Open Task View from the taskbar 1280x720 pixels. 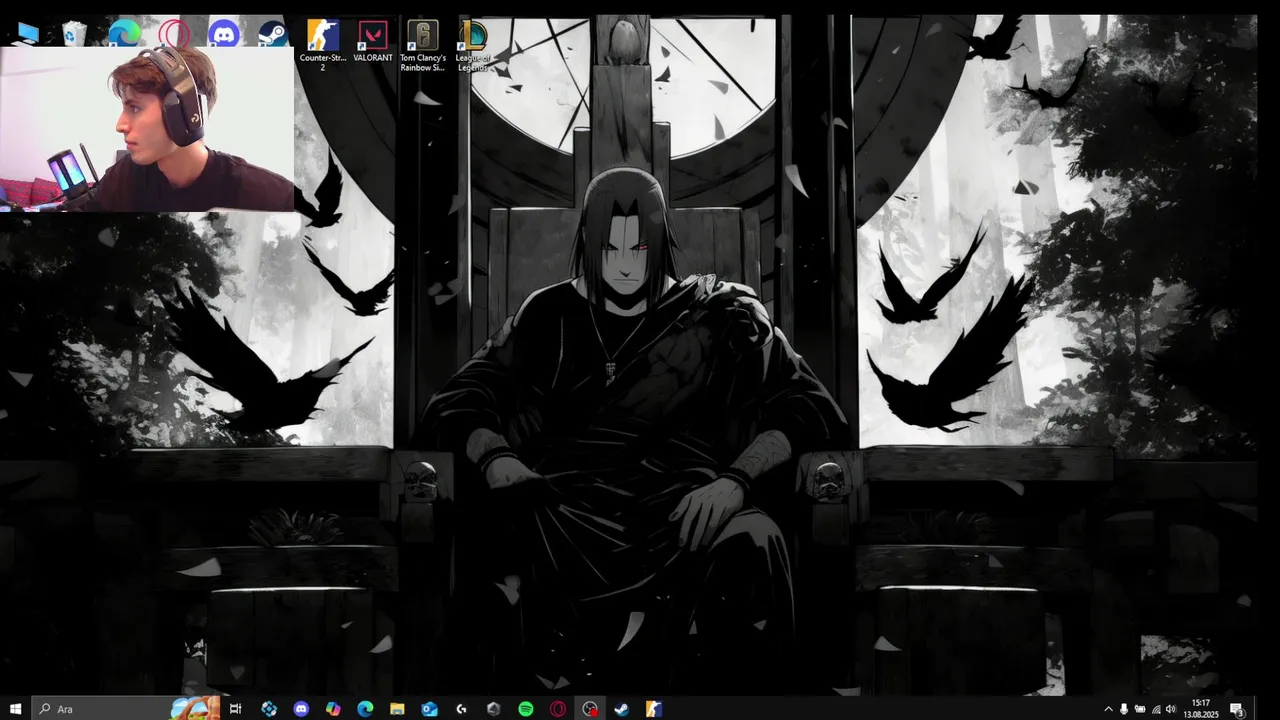(x=236, y=709)
